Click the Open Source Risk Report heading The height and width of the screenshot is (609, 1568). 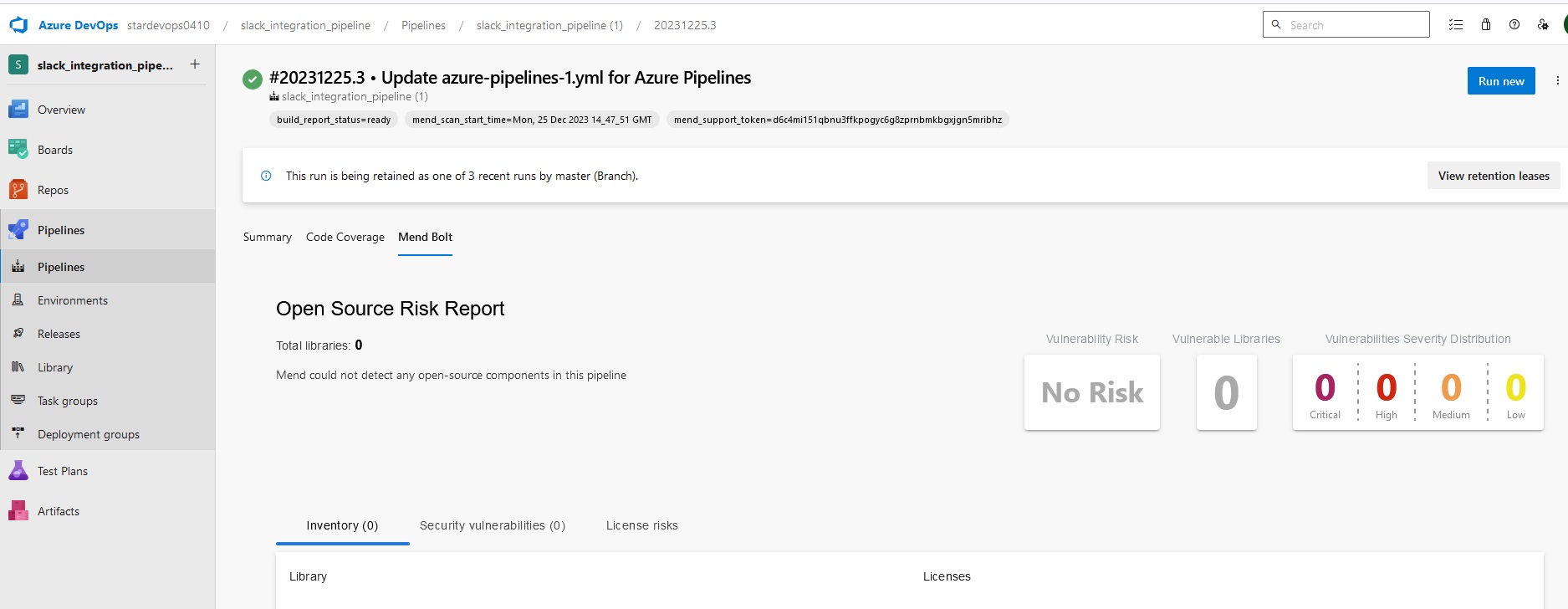[391, 309]
